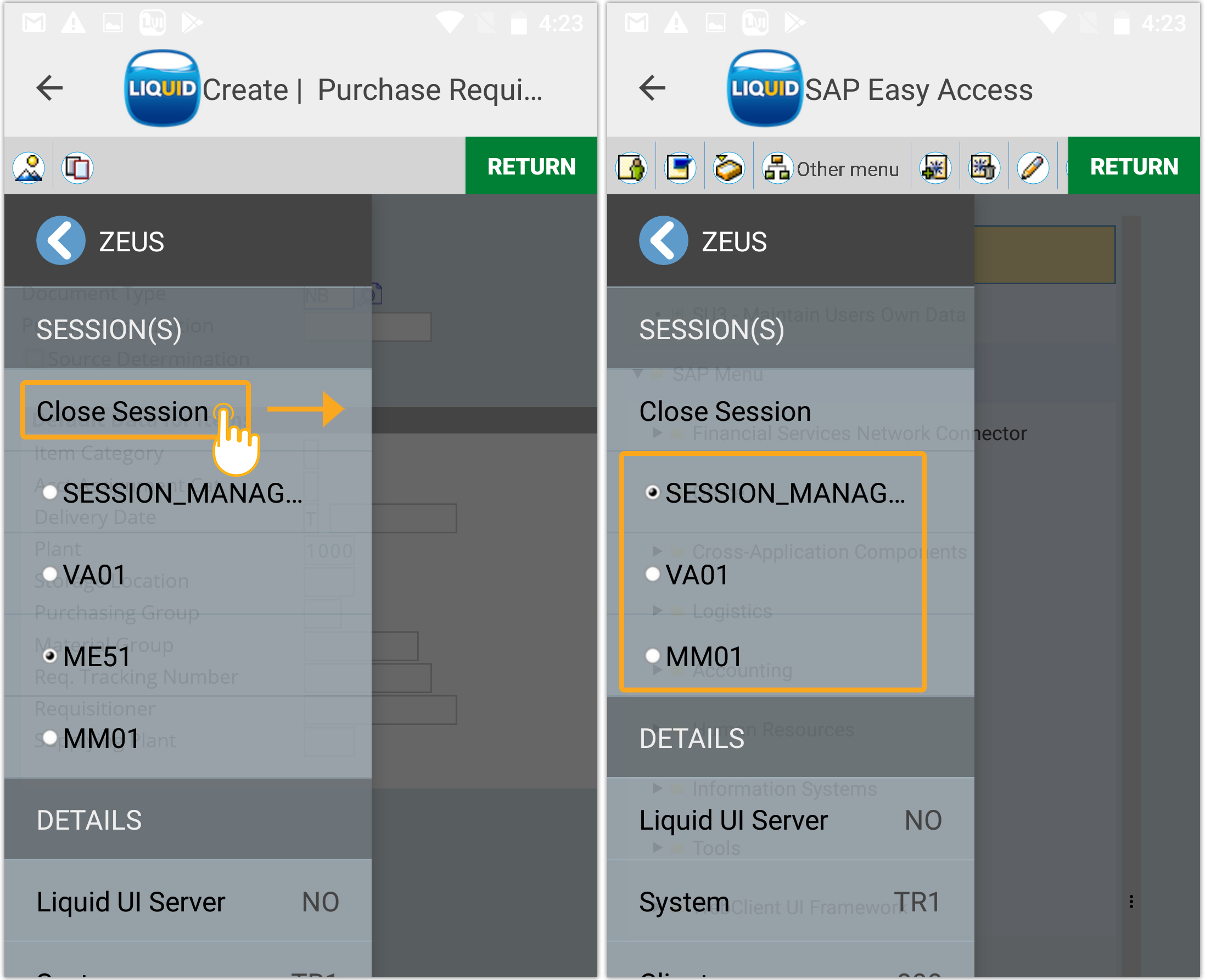Expand the Cross-Application Components tree node
The height and width of the screenshot is (980, 1205).
click(657, 551)
